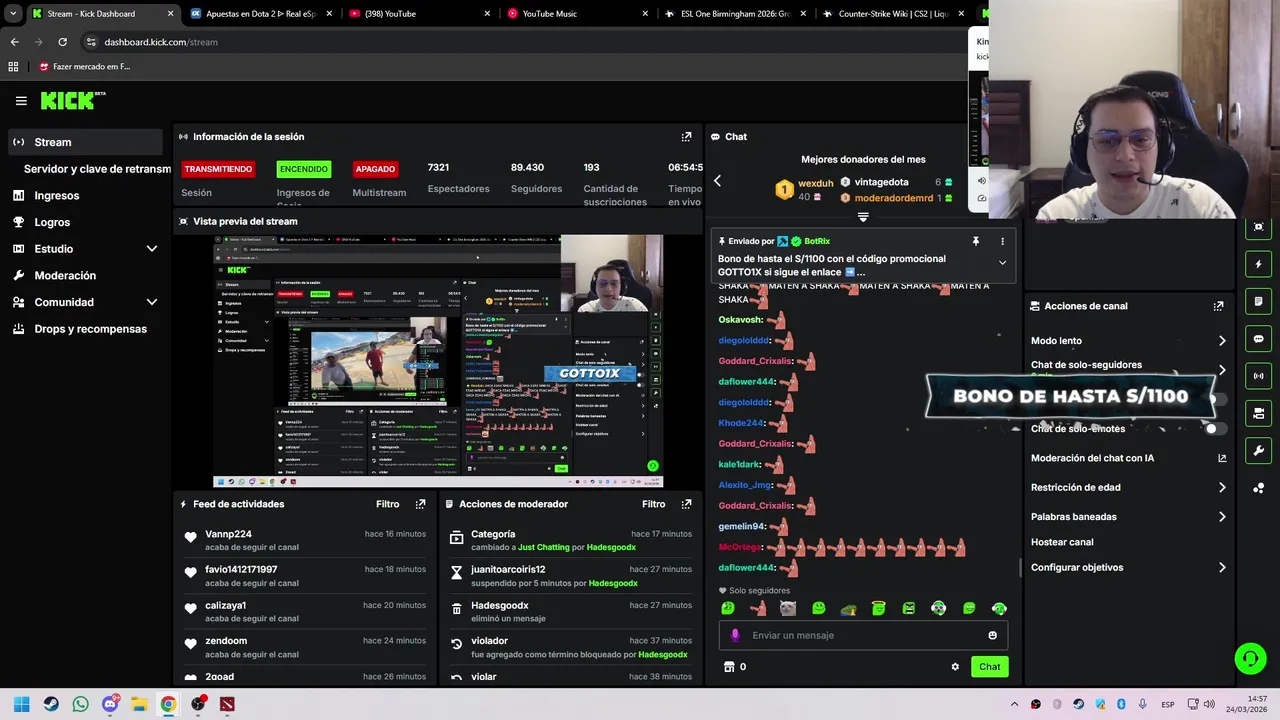Open the green headset support button

point(1250,658)
